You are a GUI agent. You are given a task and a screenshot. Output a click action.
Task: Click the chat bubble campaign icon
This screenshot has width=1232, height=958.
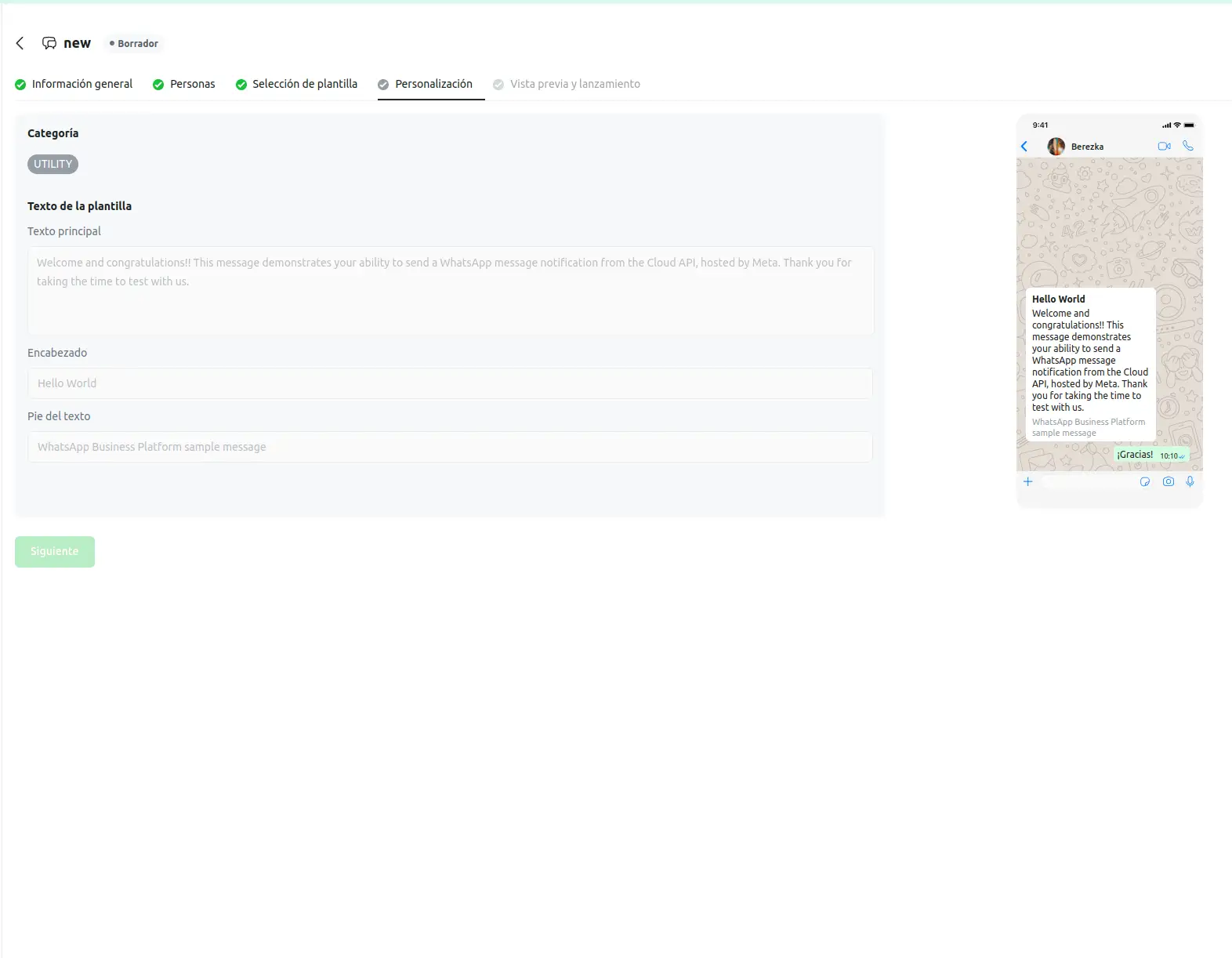pyautogui.click(x=49, y=43)
